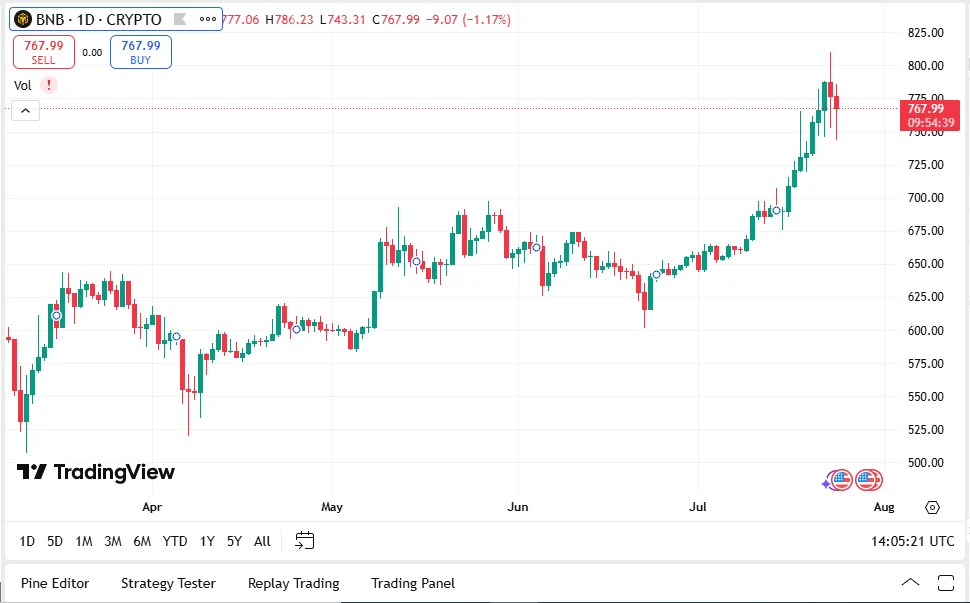Click the event marker circle at the Jun start
This screenshot has width=970, height=603.
click(536, 247)
